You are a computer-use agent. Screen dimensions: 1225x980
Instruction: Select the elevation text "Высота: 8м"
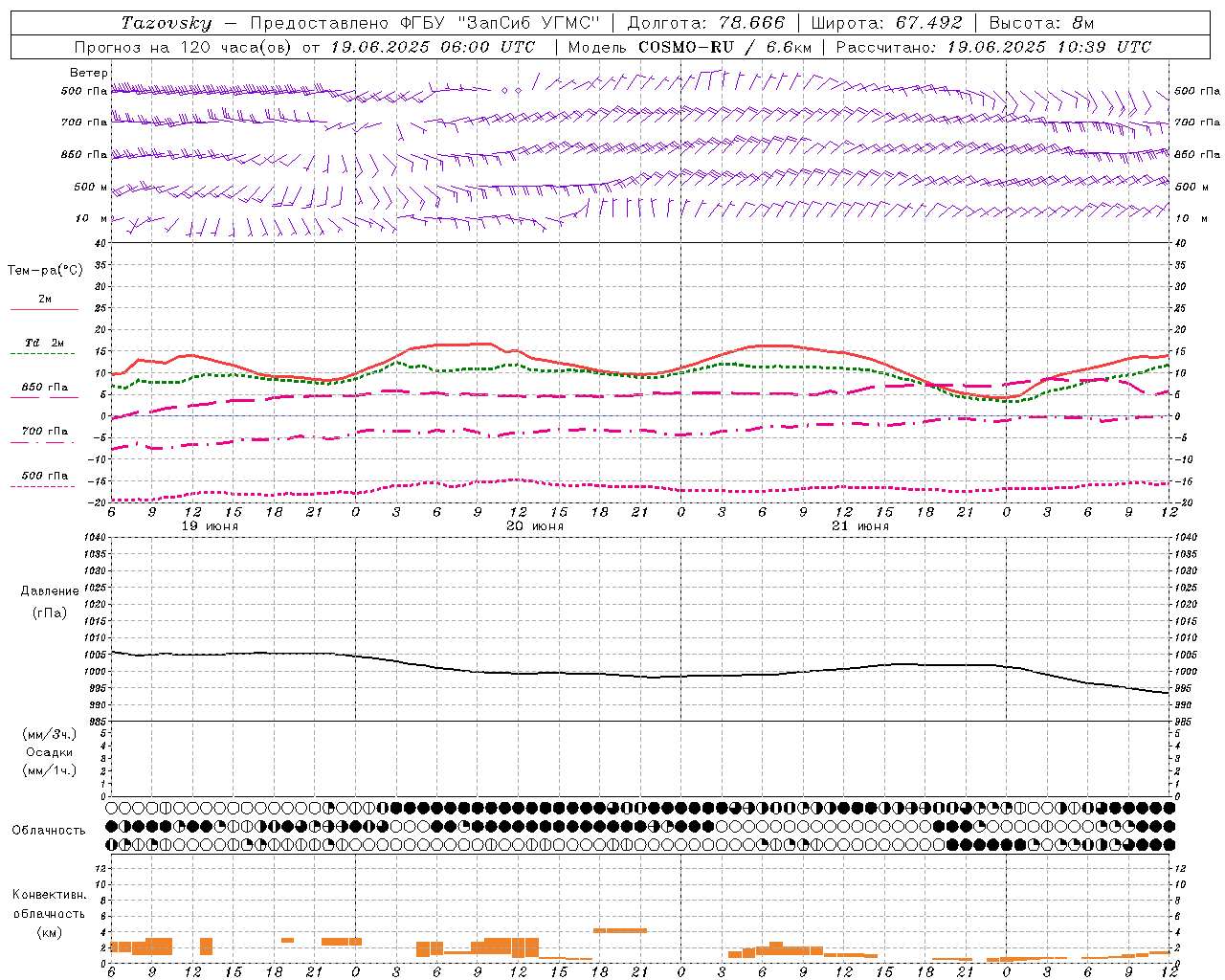coord(1041,23)
